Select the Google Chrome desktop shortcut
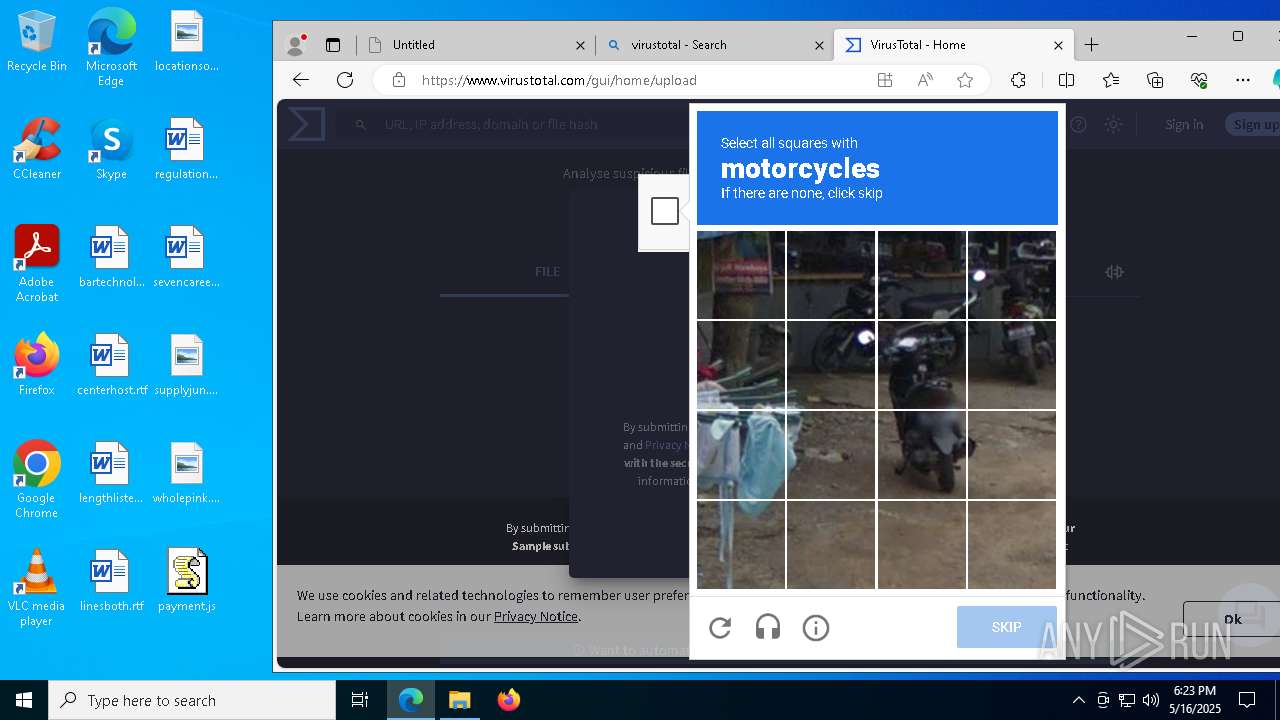Screen dimensions: 1280x720 (37, 480)
